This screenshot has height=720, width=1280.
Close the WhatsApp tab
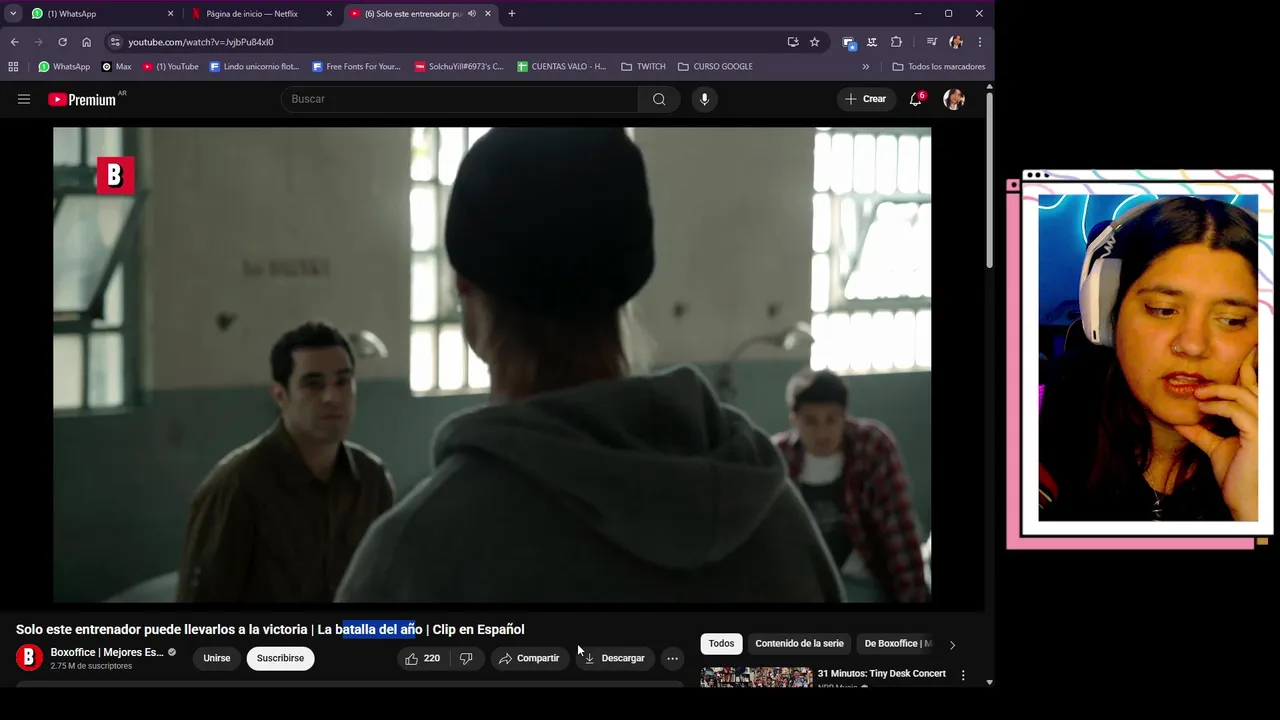pos(170,14)
